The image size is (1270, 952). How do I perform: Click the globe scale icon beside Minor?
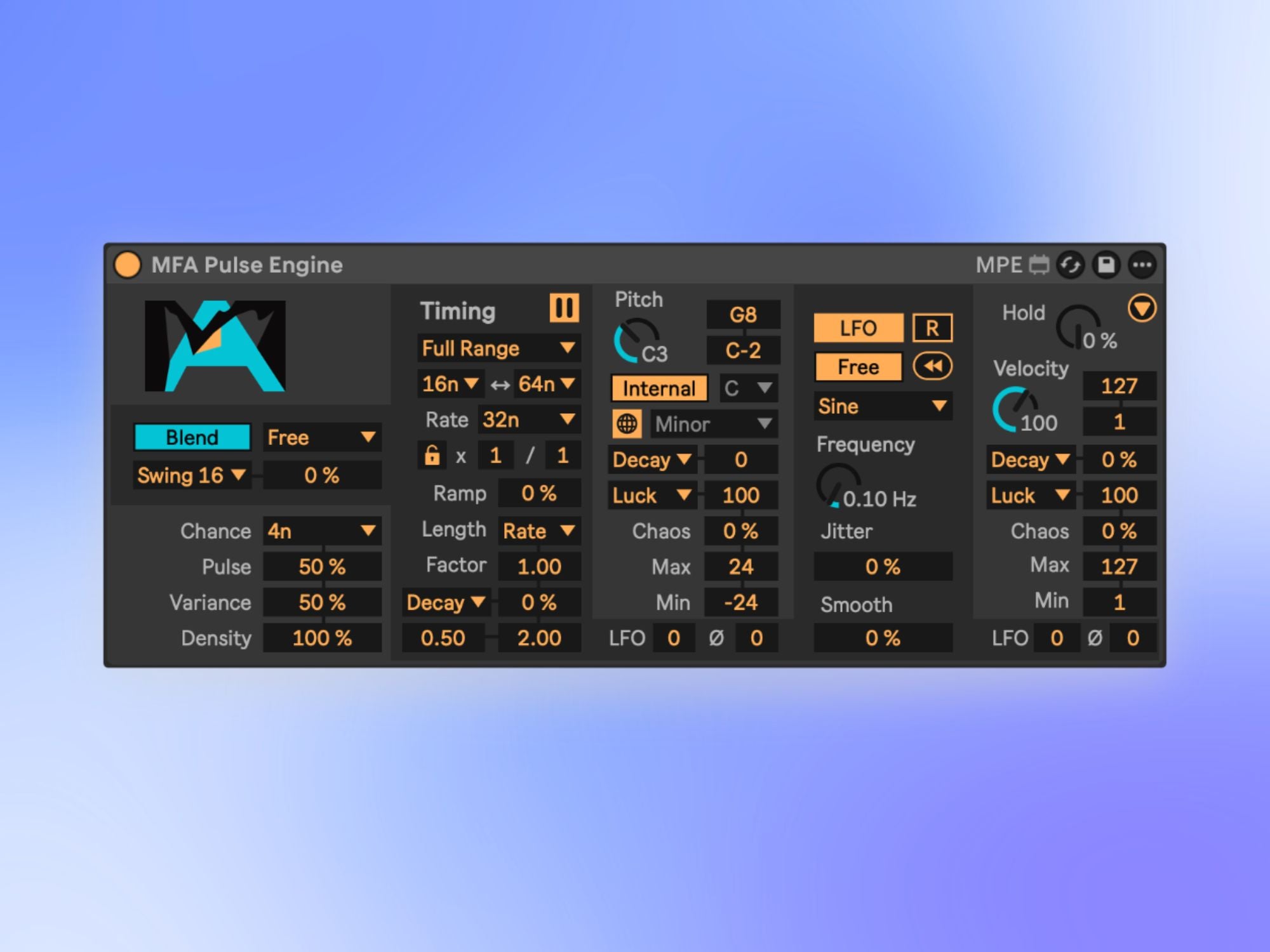(627, 423)
